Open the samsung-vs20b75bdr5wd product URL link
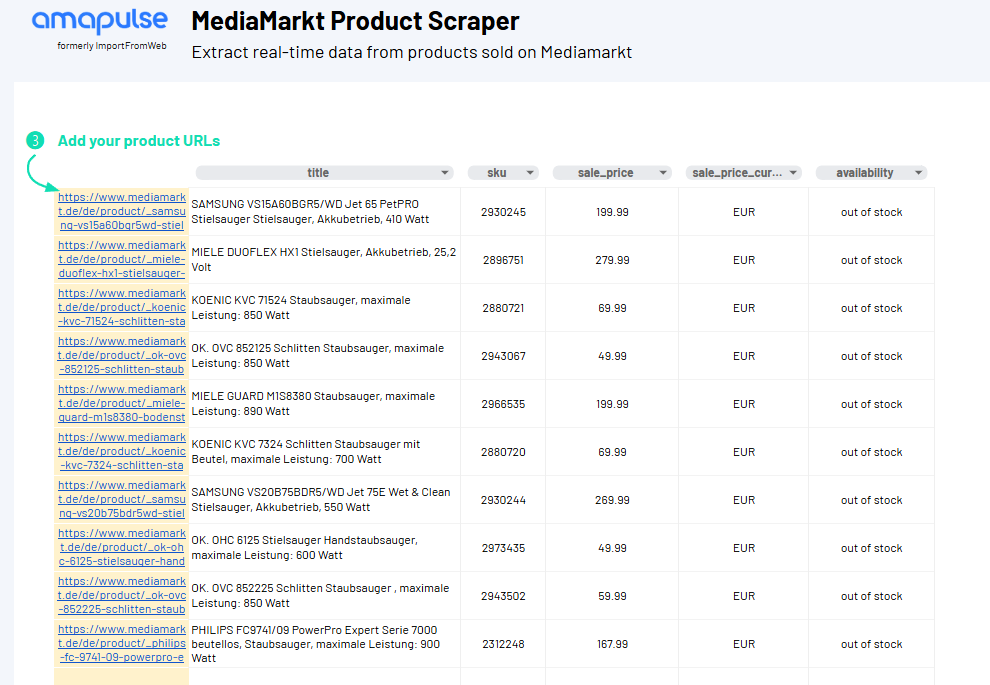This screenshot has width=990, height=685. 122,499
